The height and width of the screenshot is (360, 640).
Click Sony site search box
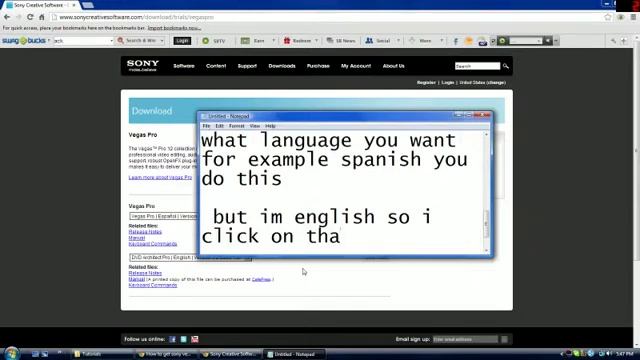pos(477,66)
